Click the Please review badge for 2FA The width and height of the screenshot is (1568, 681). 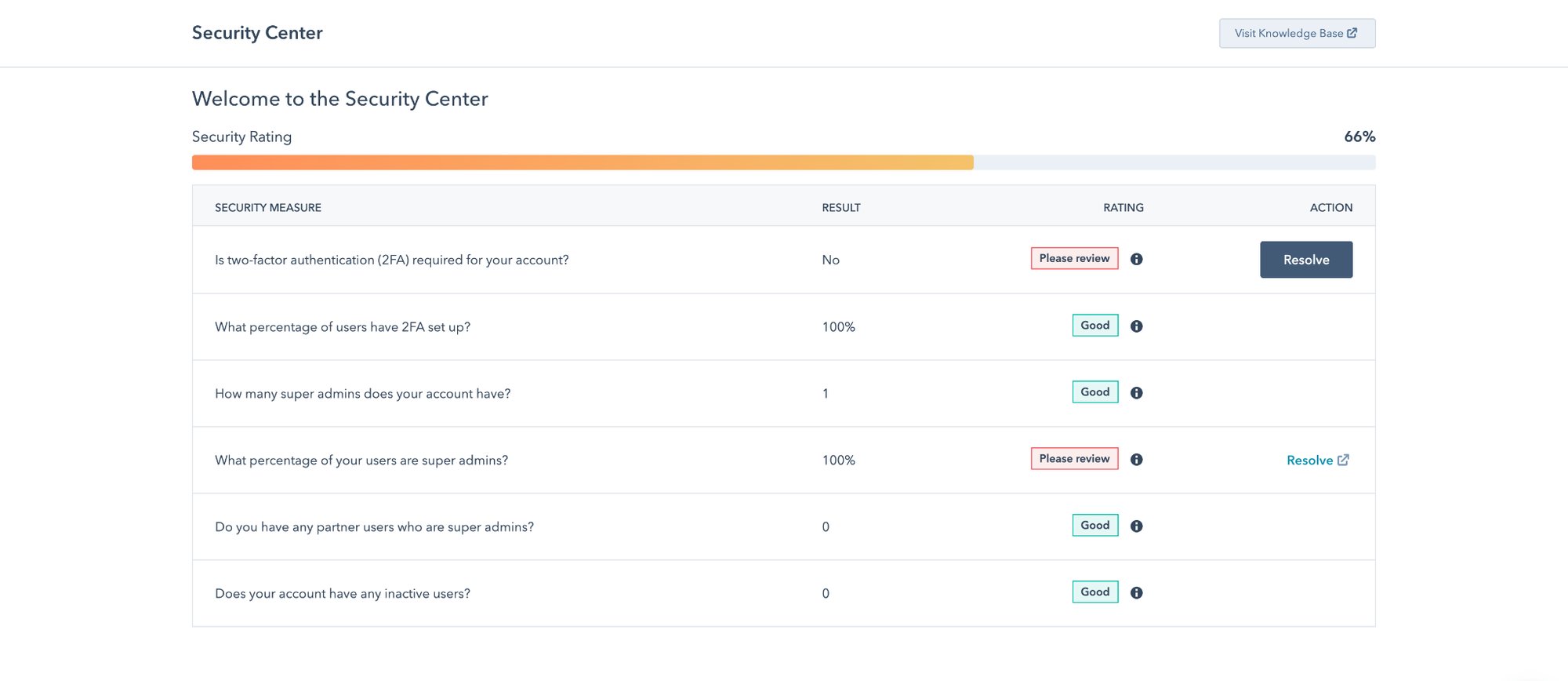(x=1074, y=258)
